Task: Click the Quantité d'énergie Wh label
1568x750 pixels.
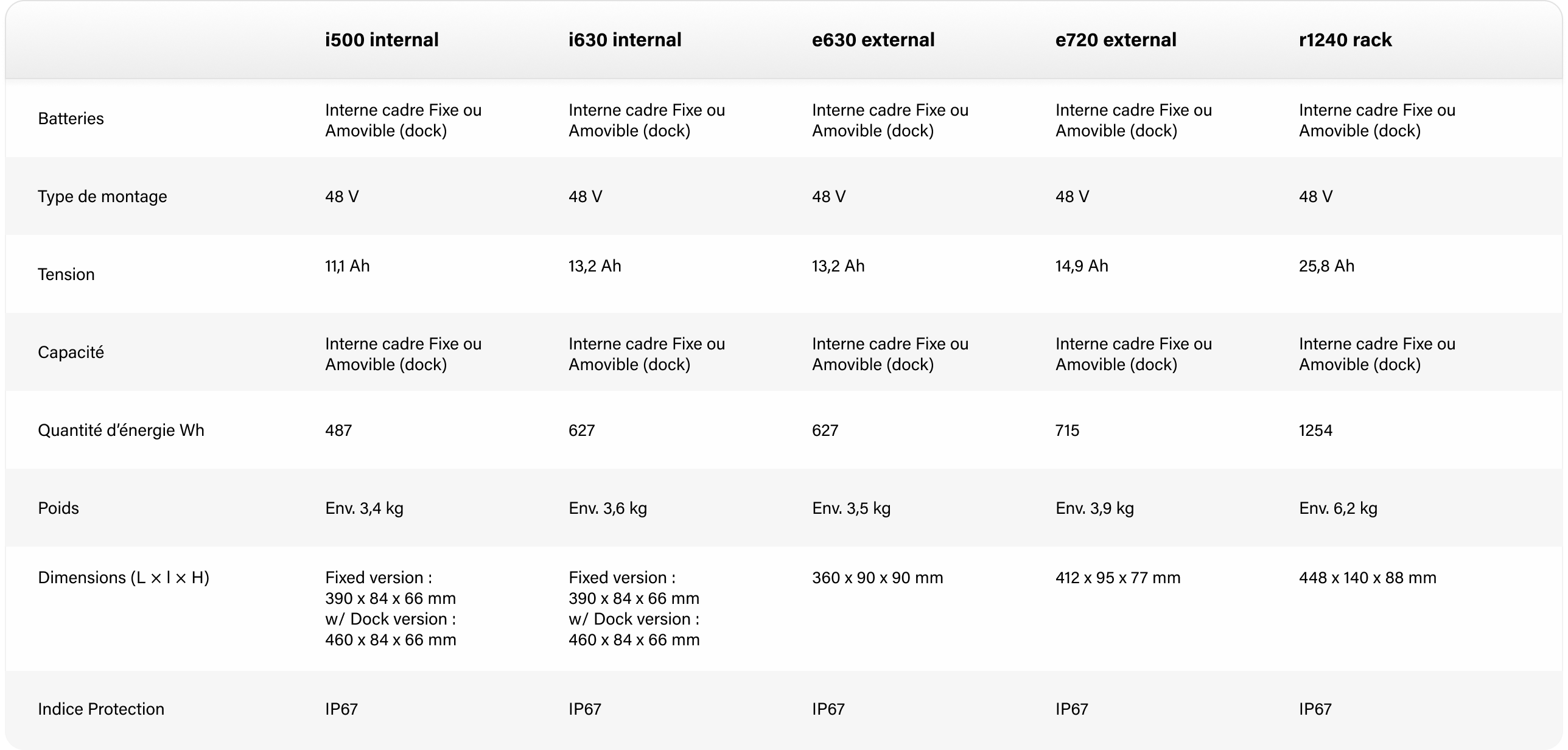Action: click(x=121, y=430)
